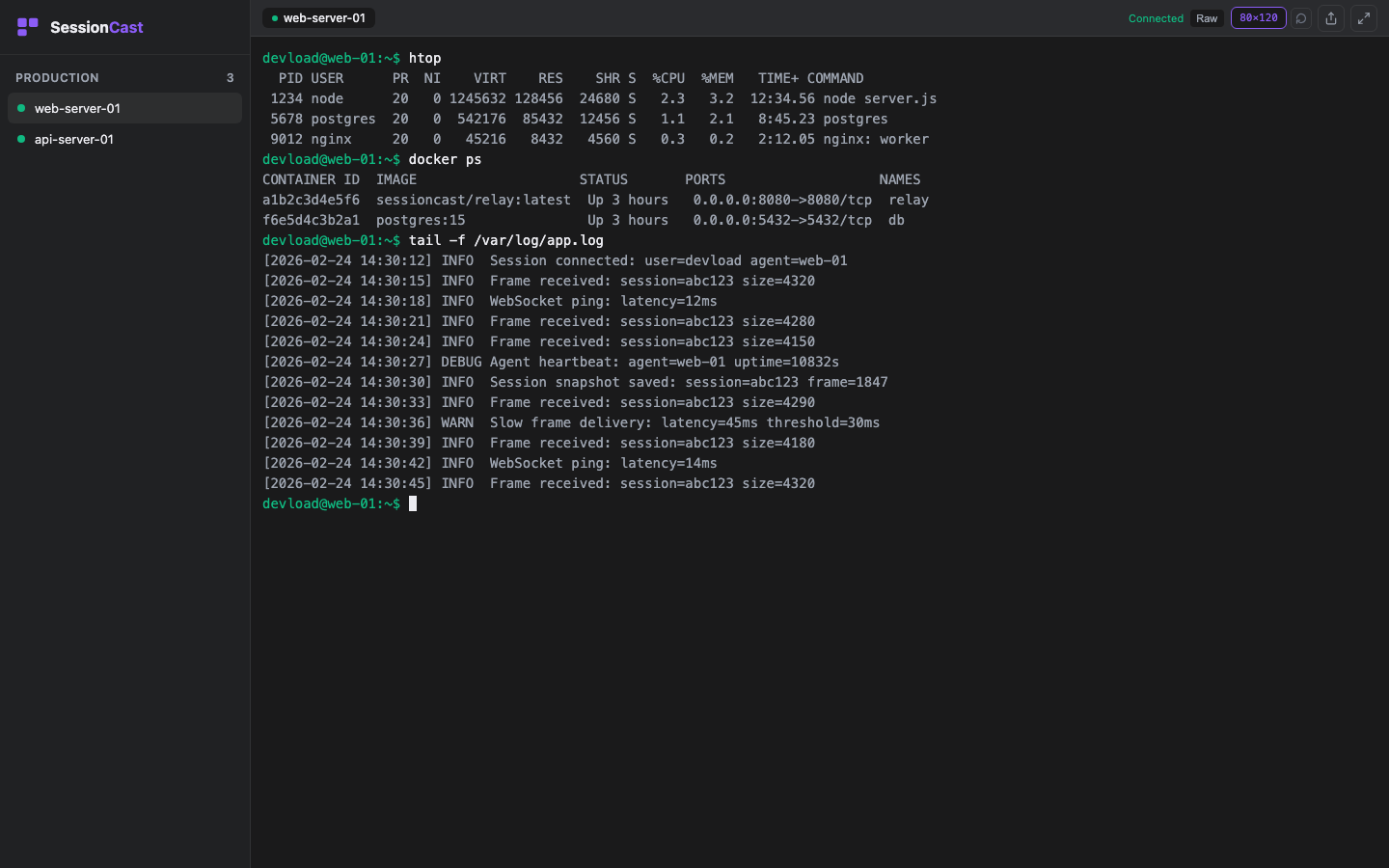
Task: Click the green dot on the web-server-01 tab
Action: pyautogui.click(x=277, y=17)
